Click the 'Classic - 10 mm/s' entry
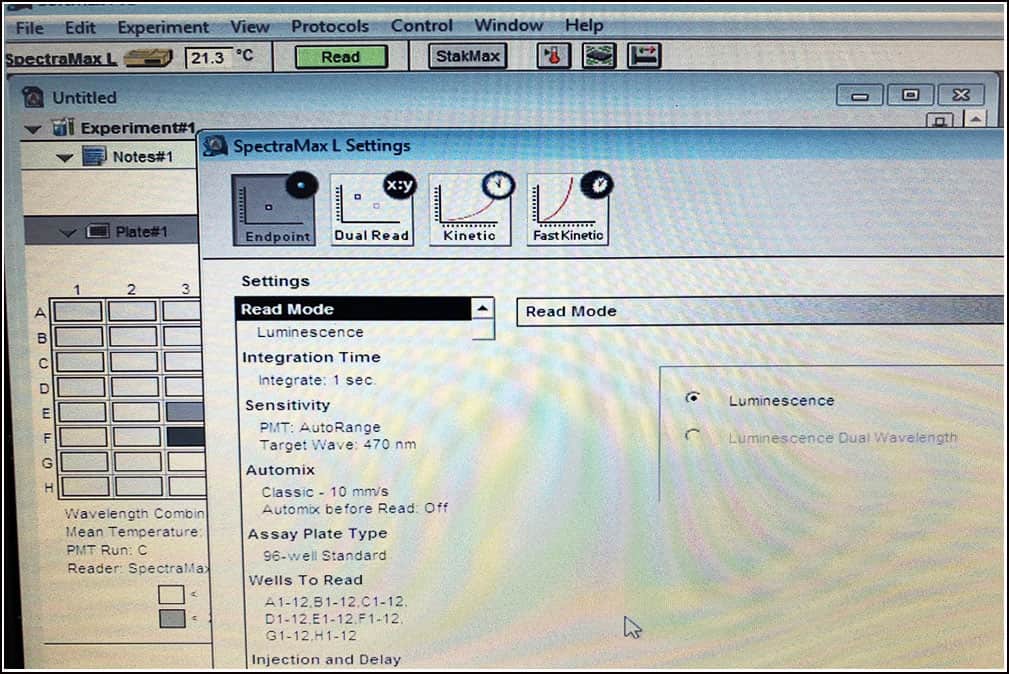1009x674 pixels. click(325, 491)
